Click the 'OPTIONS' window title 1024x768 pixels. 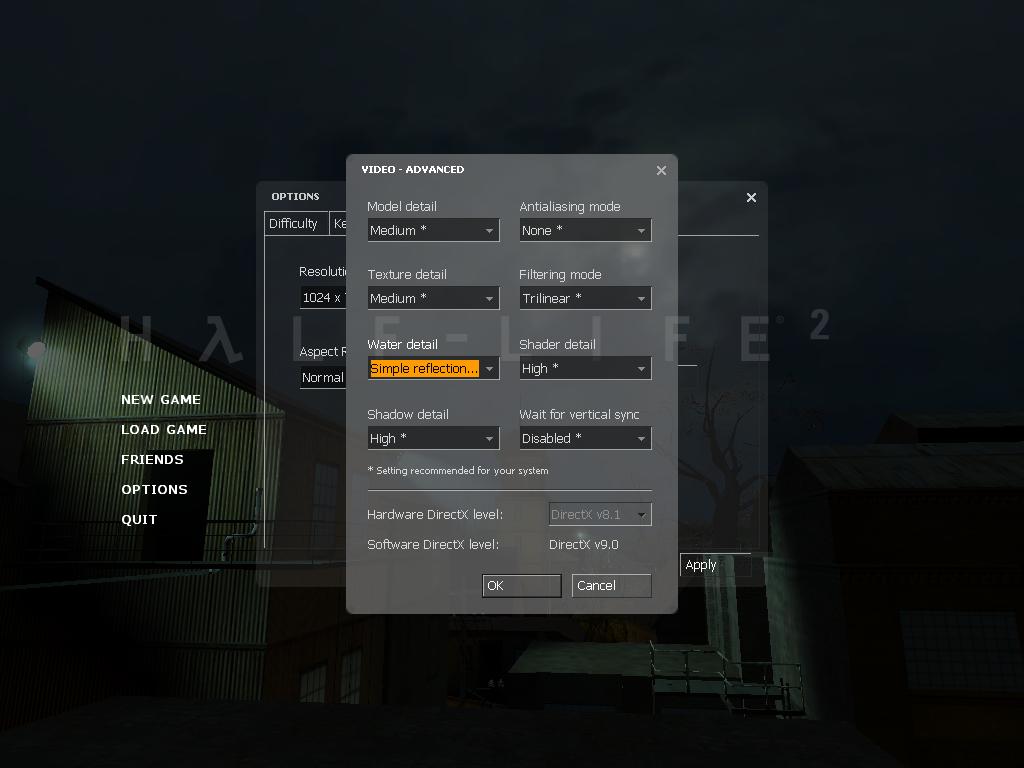coord(295,197)
